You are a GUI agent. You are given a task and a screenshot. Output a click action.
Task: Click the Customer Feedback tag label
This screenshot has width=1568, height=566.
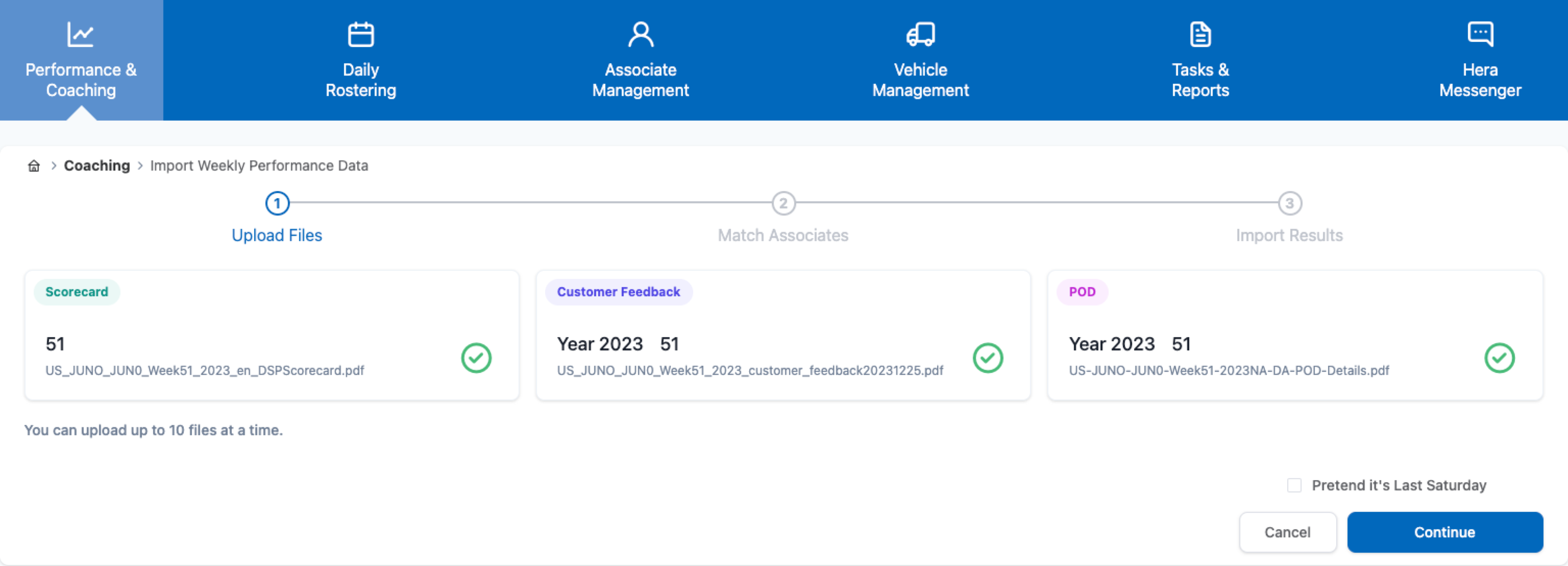618,292
